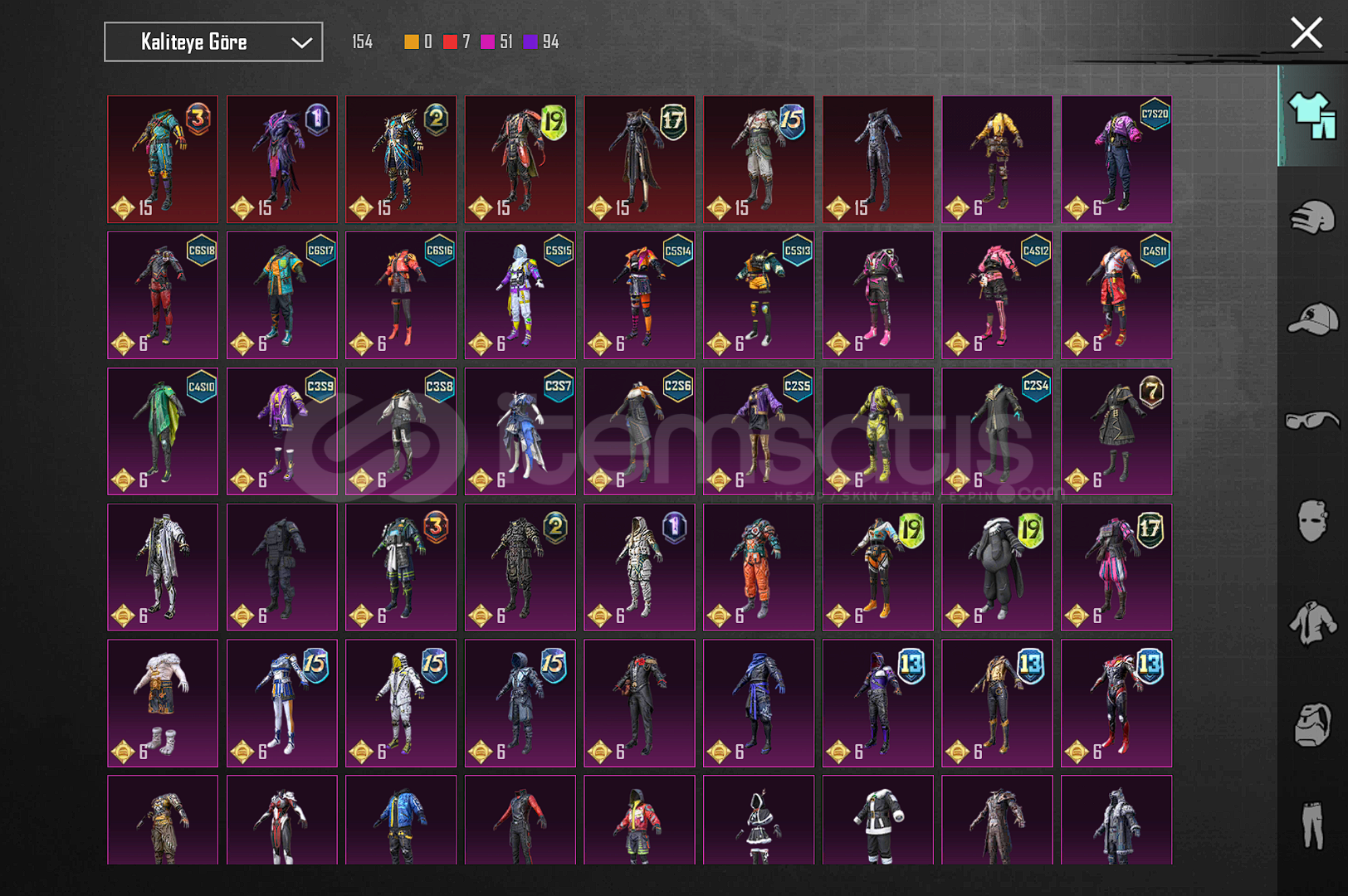
Task: Select the C3S8 outfit thumbnail
Action: point(401,431)
